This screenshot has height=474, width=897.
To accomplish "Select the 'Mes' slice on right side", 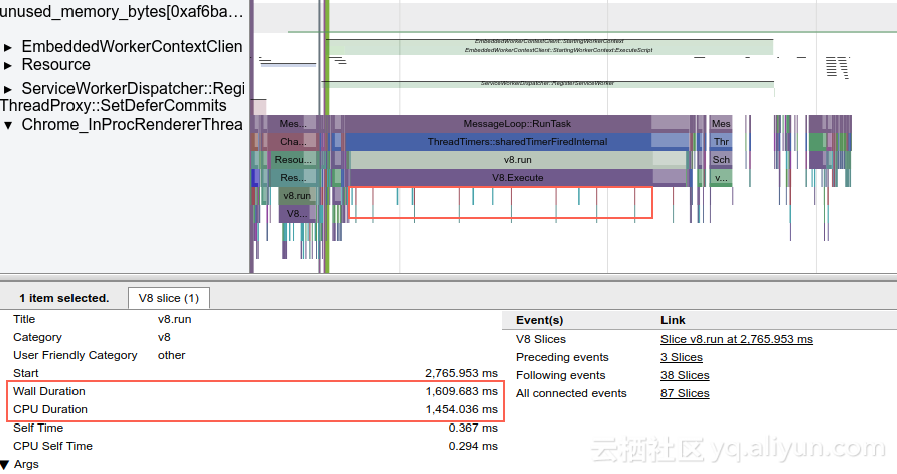I will tap(721, 124).
